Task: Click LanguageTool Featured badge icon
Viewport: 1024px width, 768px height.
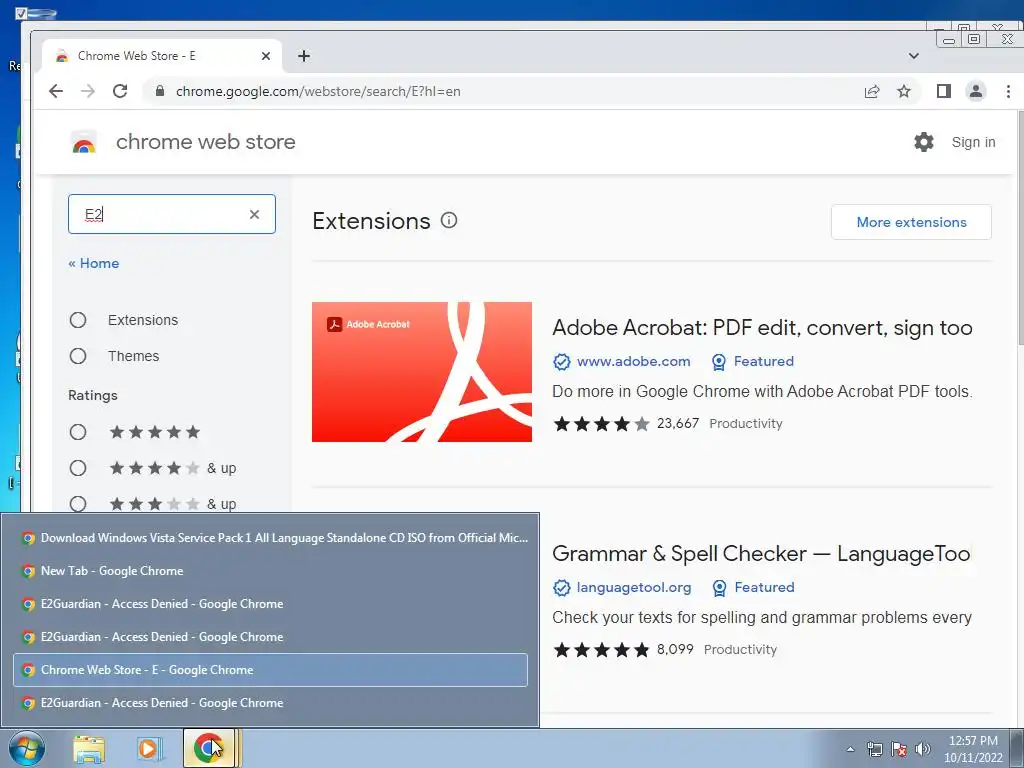Action: pyautogui.click(x=719, y=588)
